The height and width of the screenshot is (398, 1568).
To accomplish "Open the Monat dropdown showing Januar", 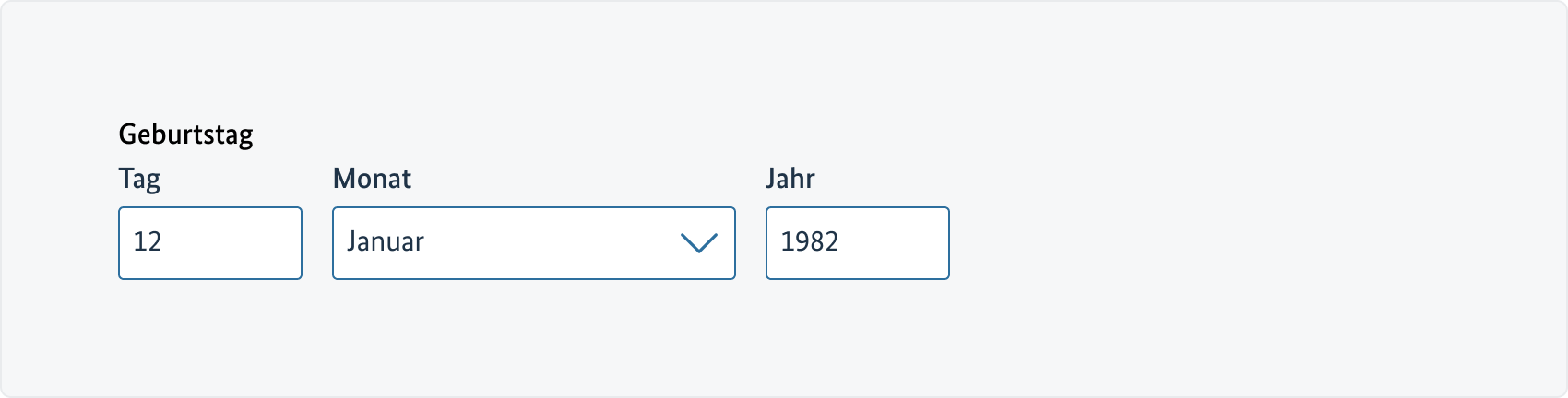I will pos(533,243).
